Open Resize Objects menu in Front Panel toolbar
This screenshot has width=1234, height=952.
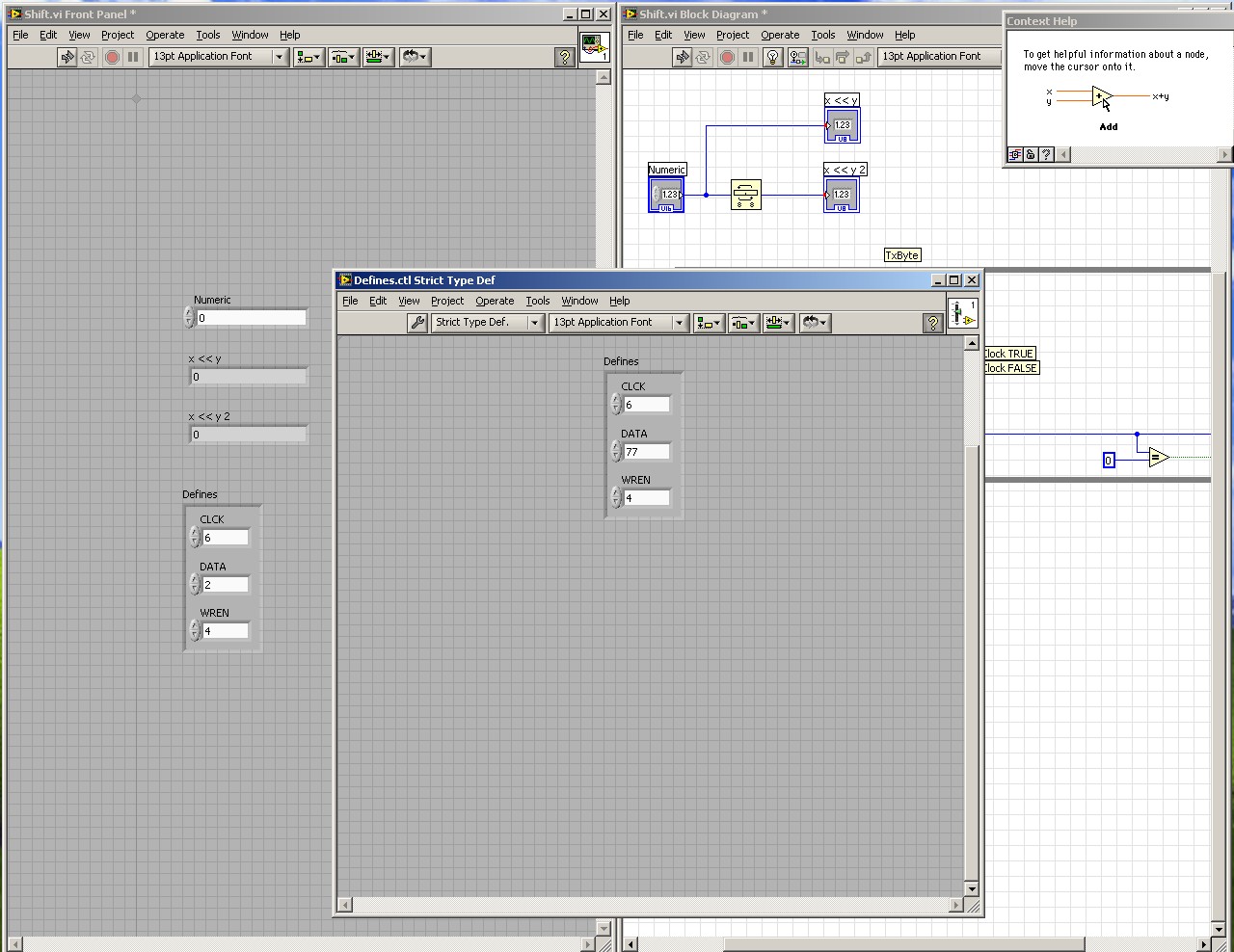point(377,57)
